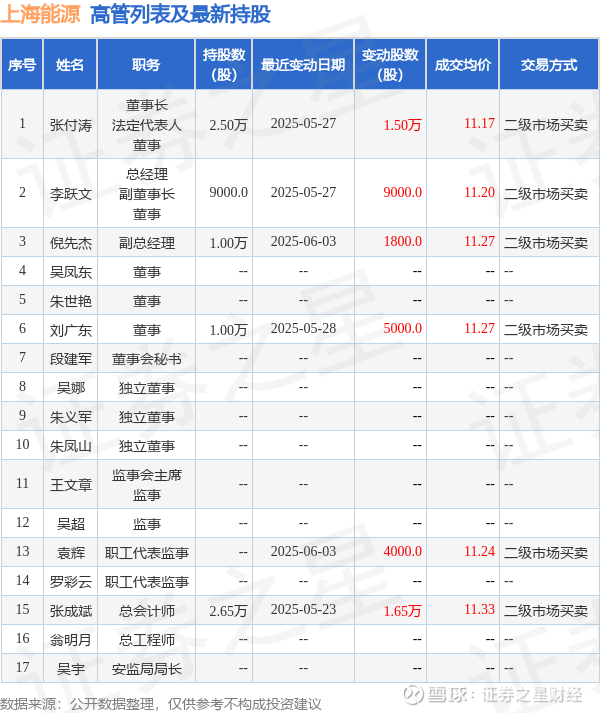Click the average price 11.17
The width and height of the screenshot is (600, 713).
coord(479,124)
